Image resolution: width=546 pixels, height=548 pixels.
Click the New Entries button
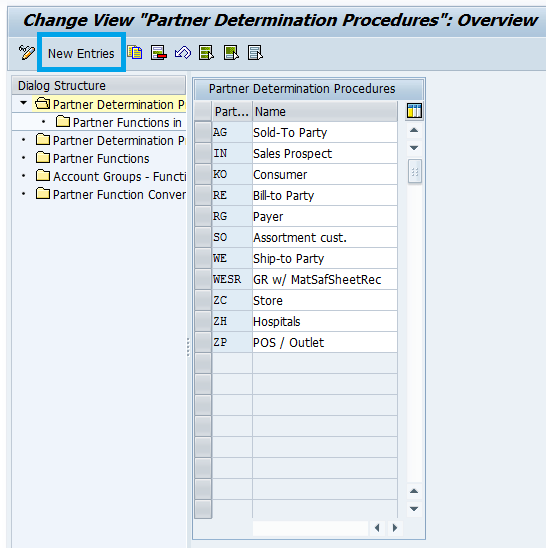click(81, 53)
